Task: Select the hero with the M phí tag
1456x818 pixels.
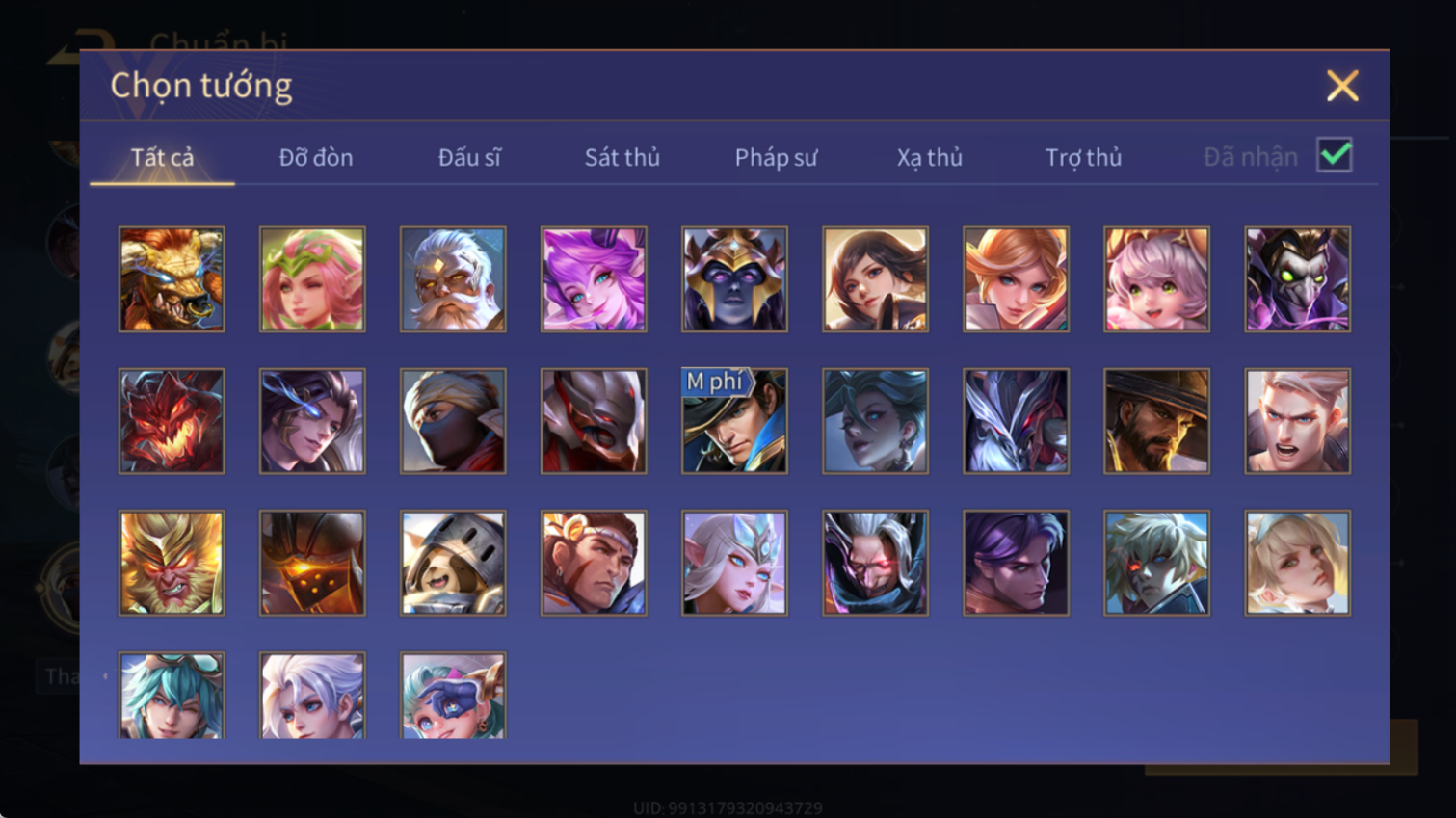Action: [734, 421]
